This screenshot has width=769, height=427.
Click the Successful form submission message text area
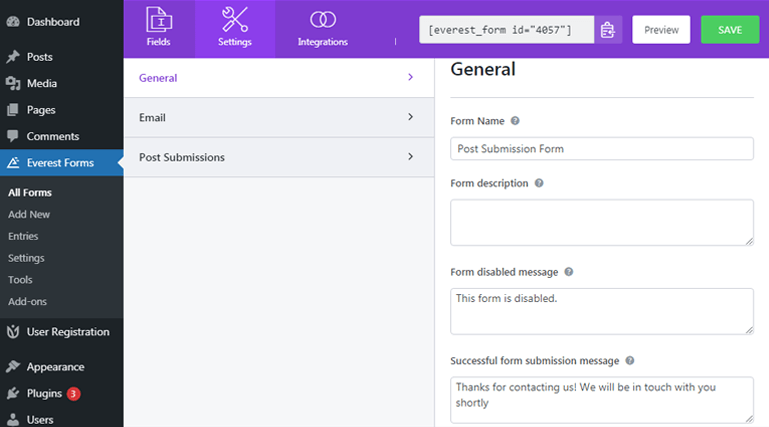click(x=602, y=400)
